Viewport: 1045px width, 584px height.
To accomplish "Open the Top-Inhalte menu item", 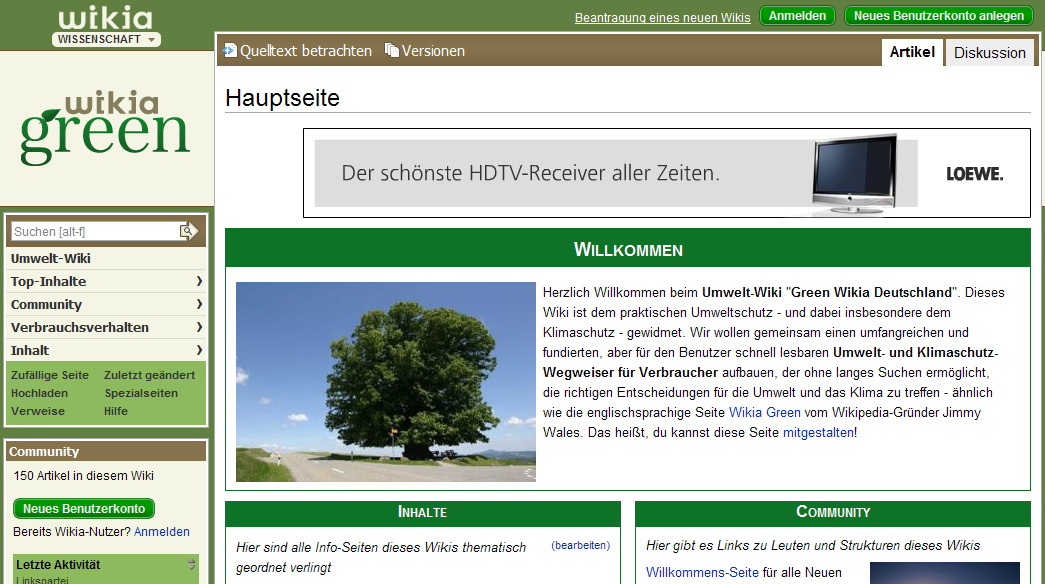I will click(49, 281).
